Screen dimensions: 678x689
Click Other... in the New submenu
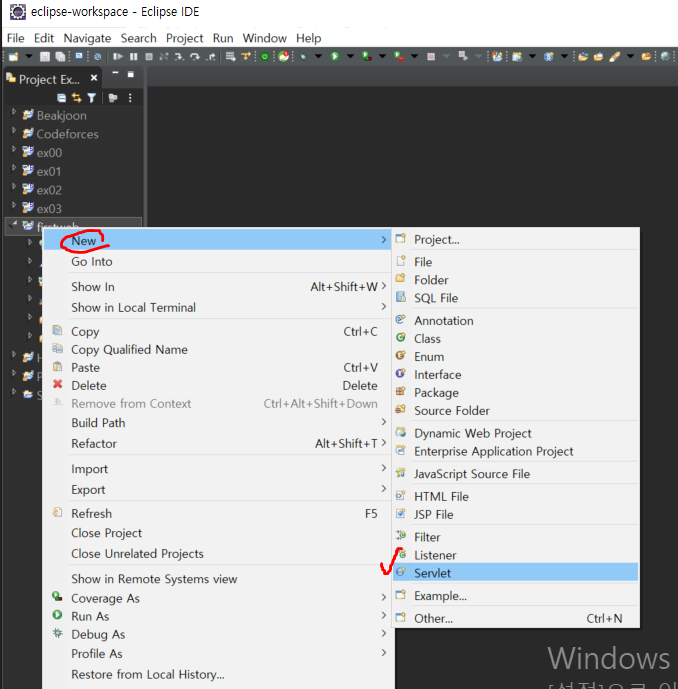[x=515, y=618]
